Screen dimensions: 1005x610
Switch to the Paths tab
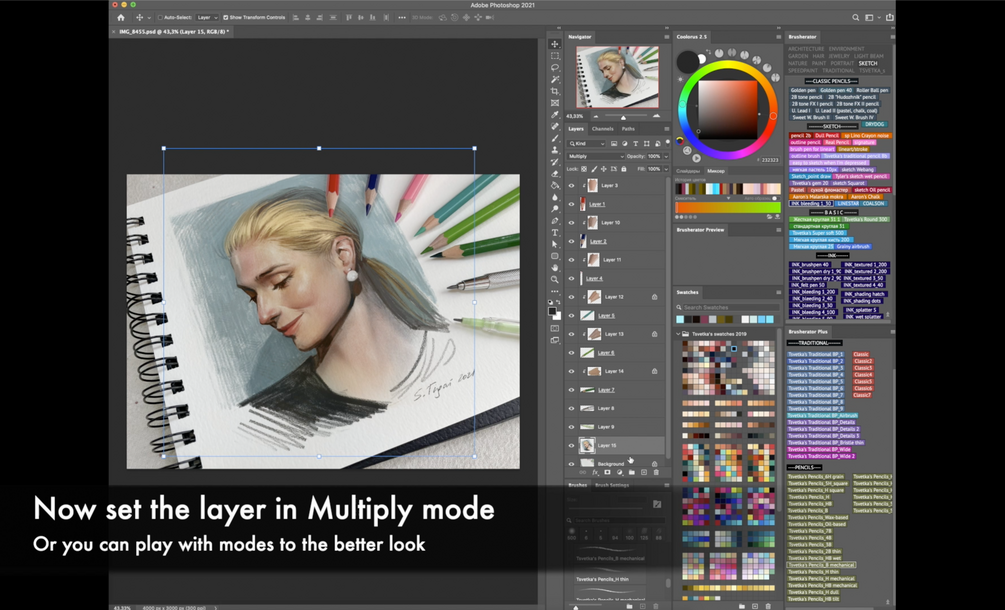(x=628, y=129)
